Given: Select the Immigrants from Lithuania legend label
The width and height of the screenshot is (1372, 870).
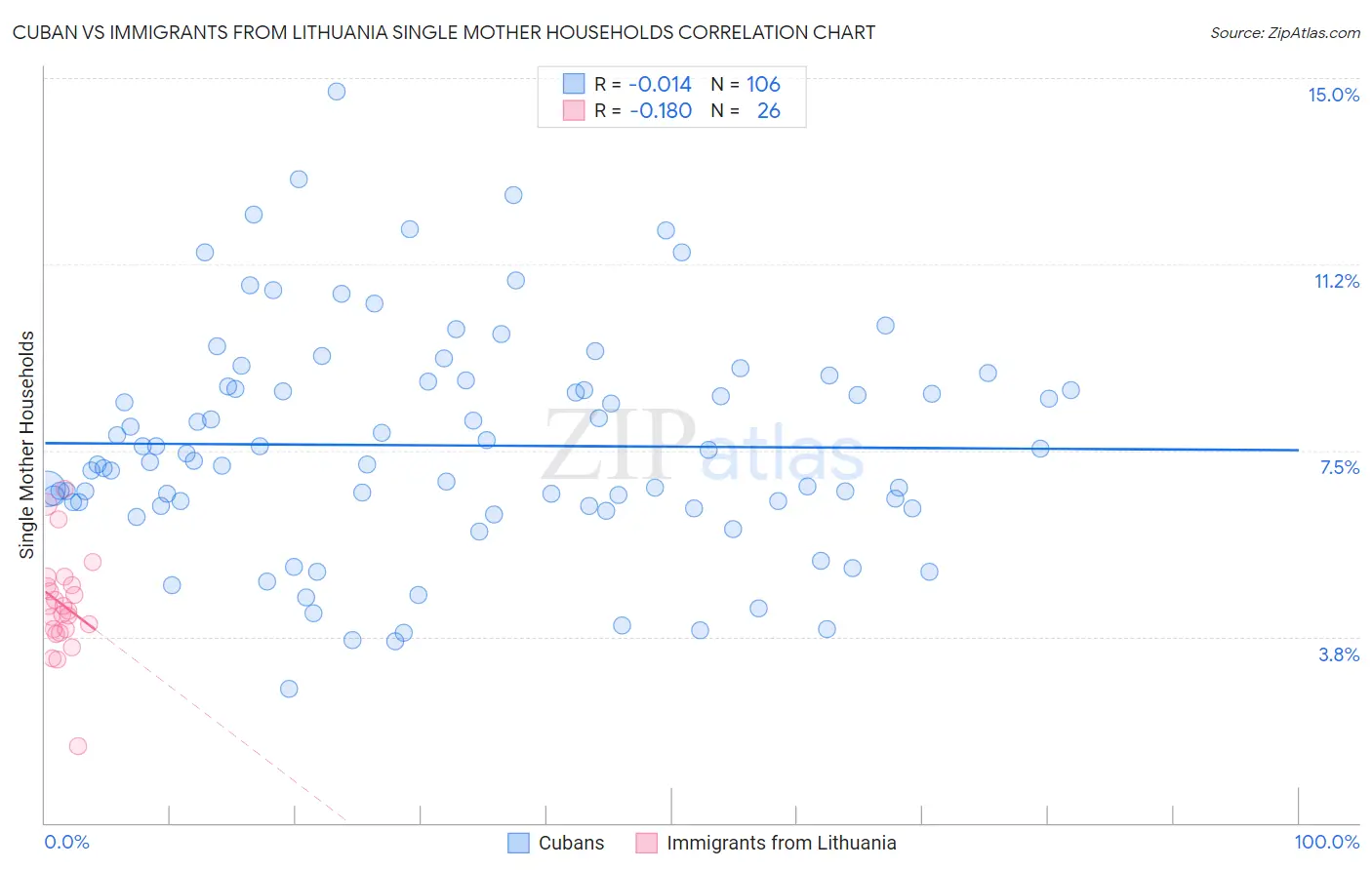Looking at the screenshot, I should tap(782, 843).
